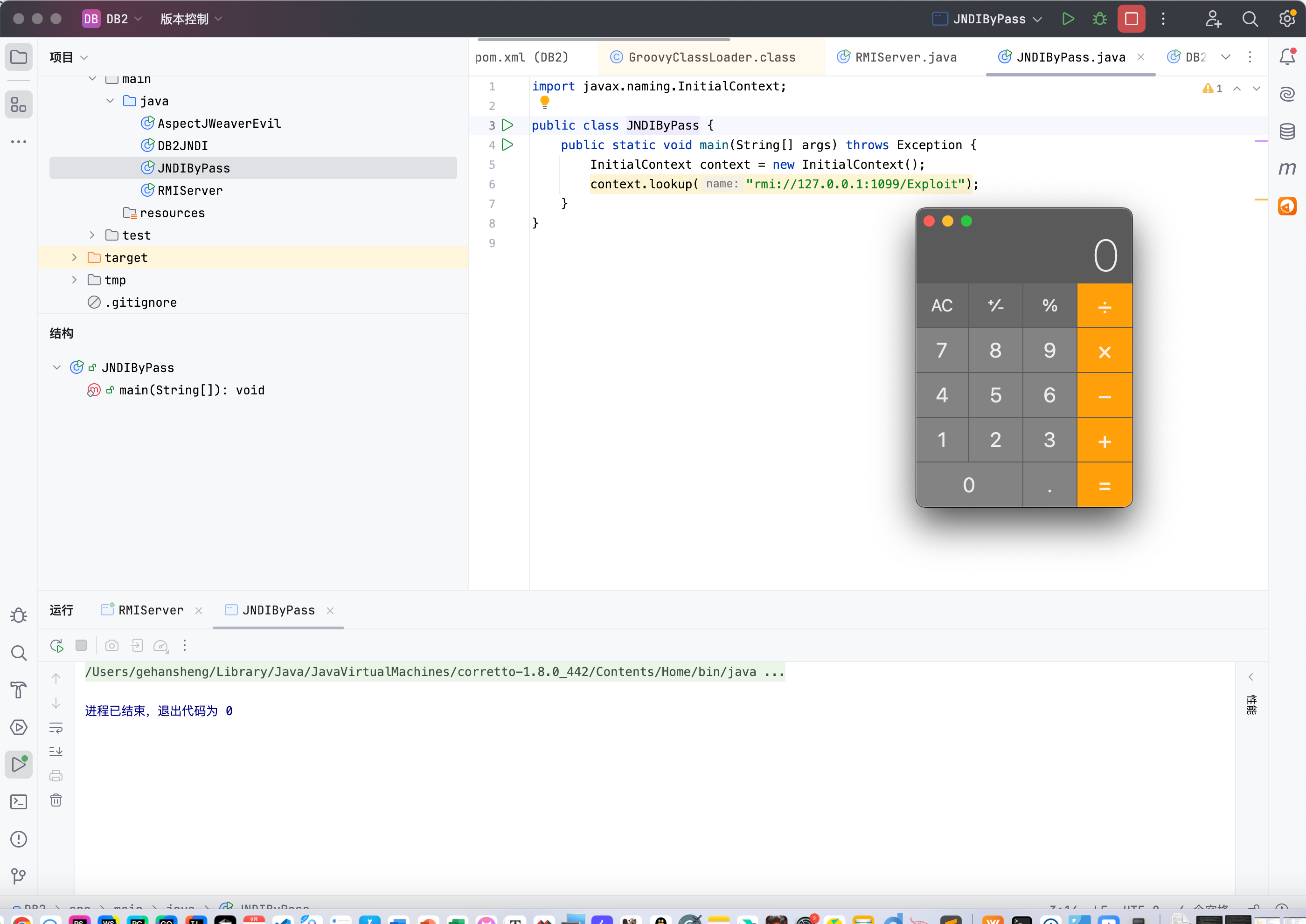Collapse JNDIByPass node in Structure

(x=57, y=367)
